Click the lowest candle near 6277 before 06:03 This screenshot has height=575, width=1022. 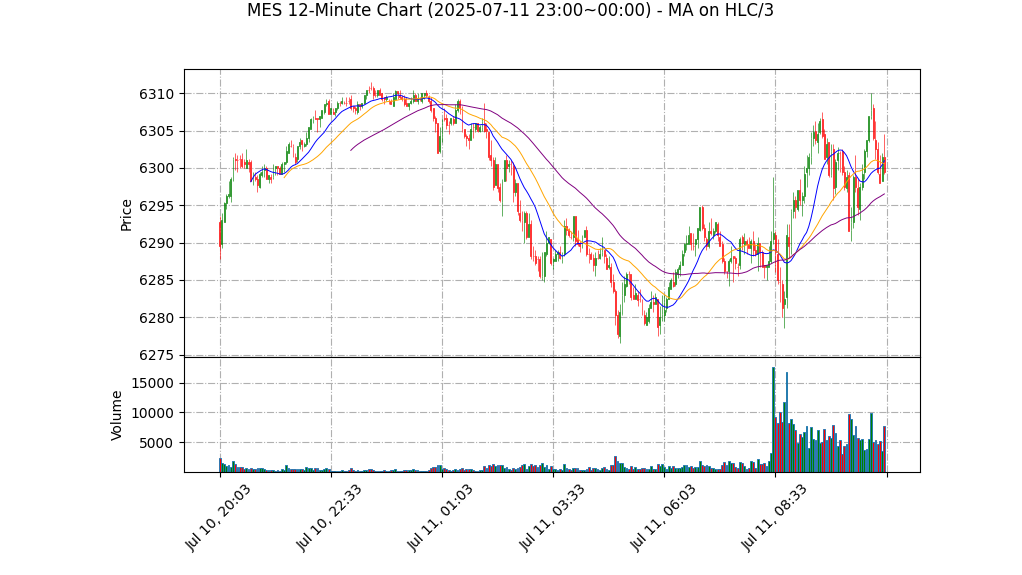click(x=620, y=325)
